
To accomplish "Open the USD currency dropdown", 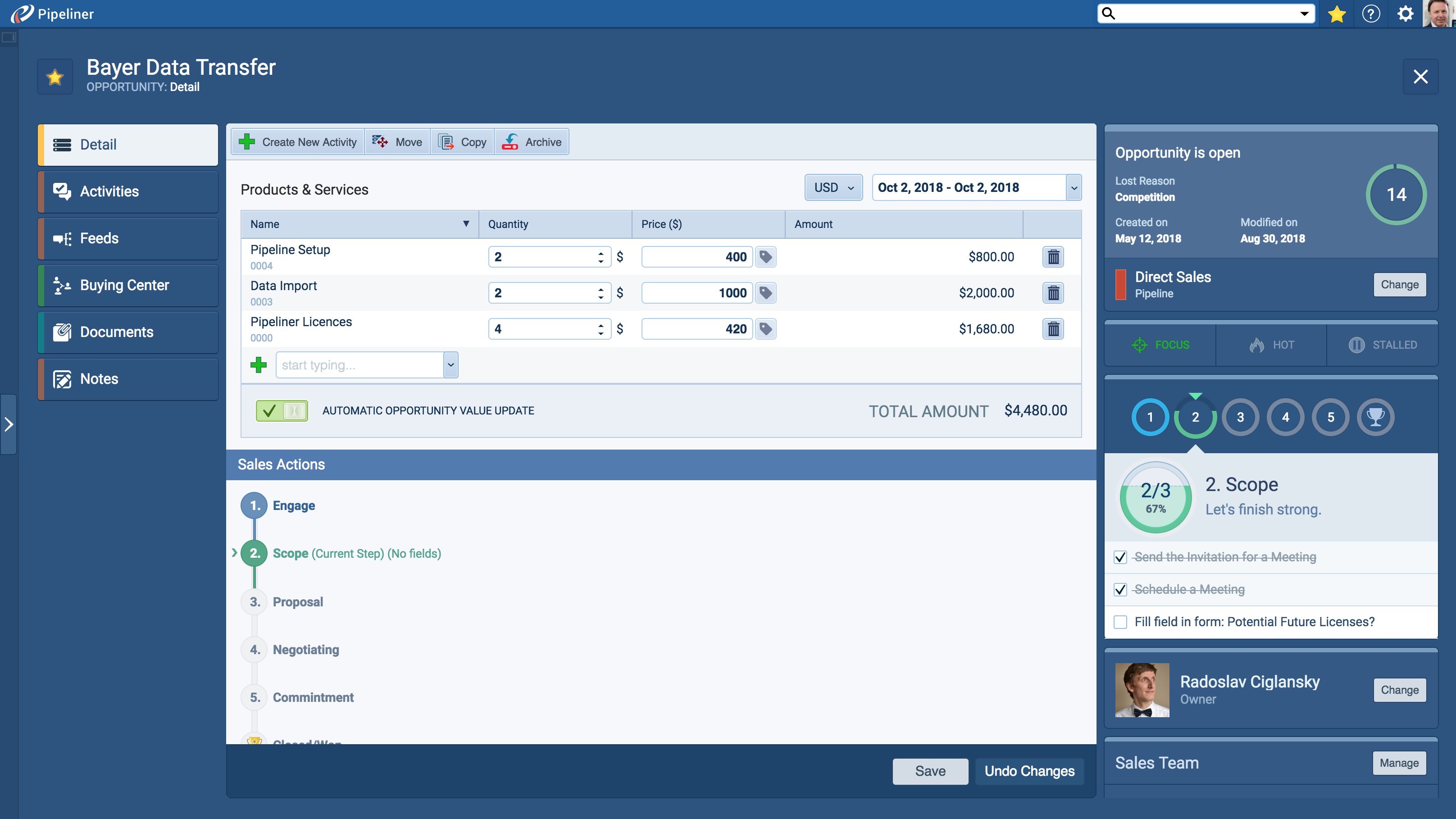I will (x=833, y=188).
